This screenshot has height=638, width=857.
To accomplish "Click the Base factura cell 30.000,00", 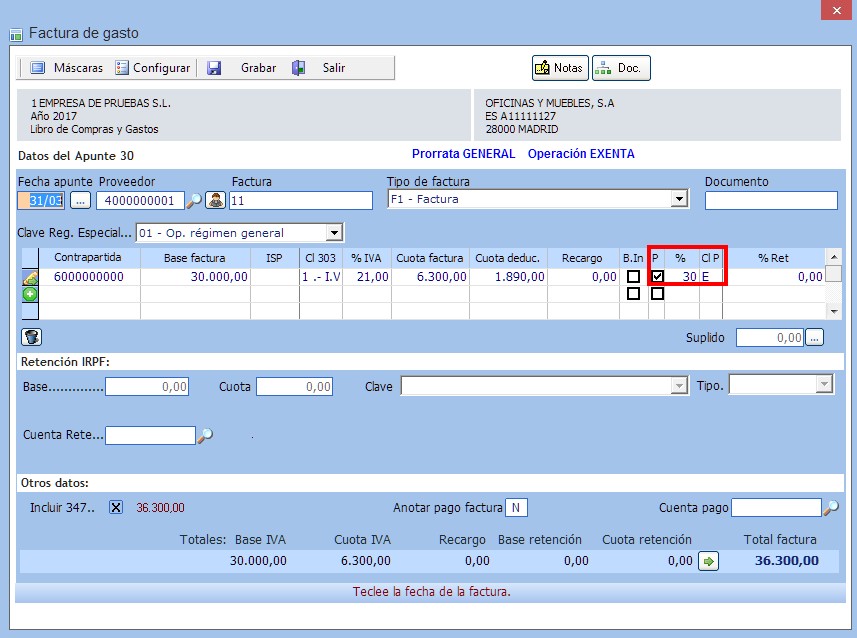I will 195,277.
